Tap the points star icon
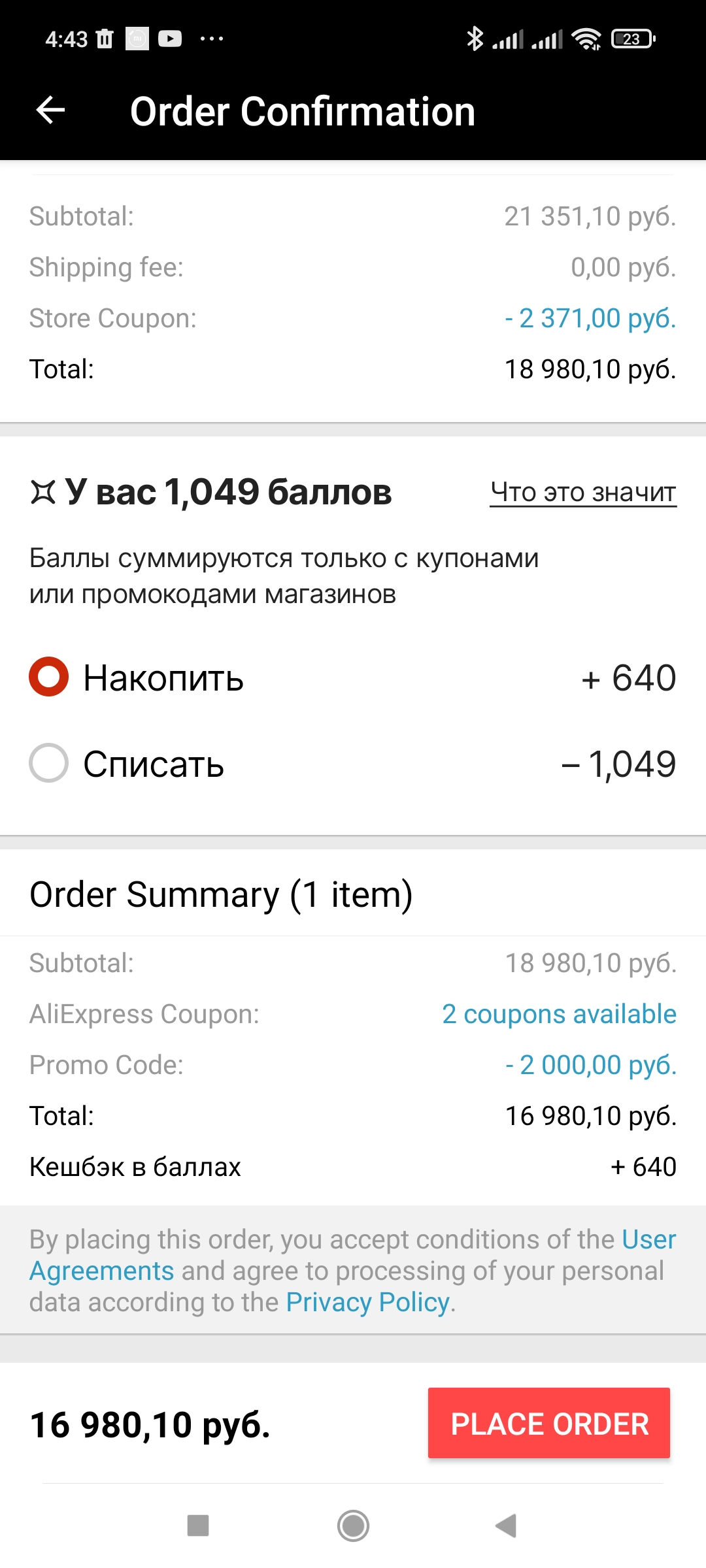This screenshot has width=706, height=1568. 43,492
